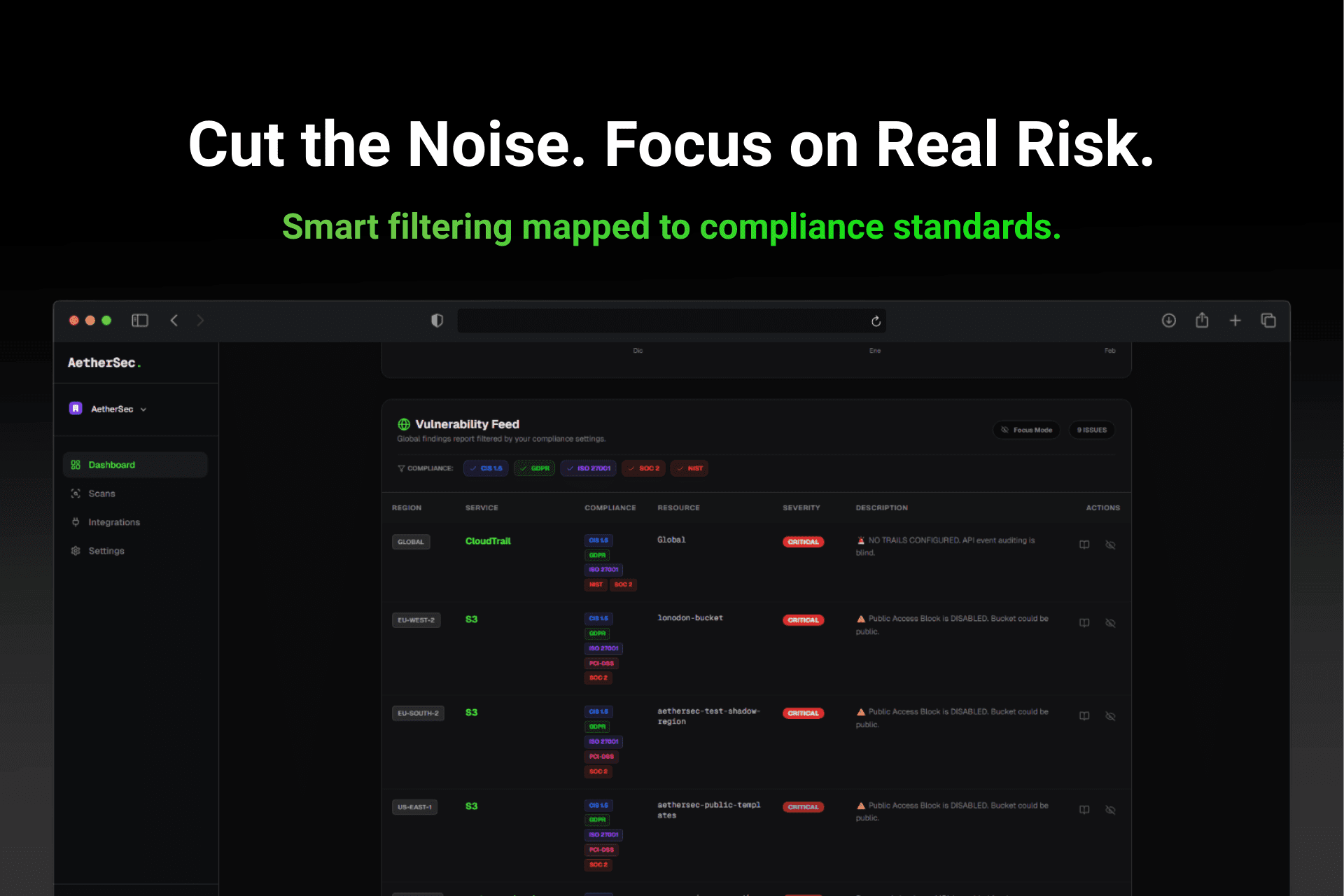Click the browser address bar

click(x=661, y=321)
